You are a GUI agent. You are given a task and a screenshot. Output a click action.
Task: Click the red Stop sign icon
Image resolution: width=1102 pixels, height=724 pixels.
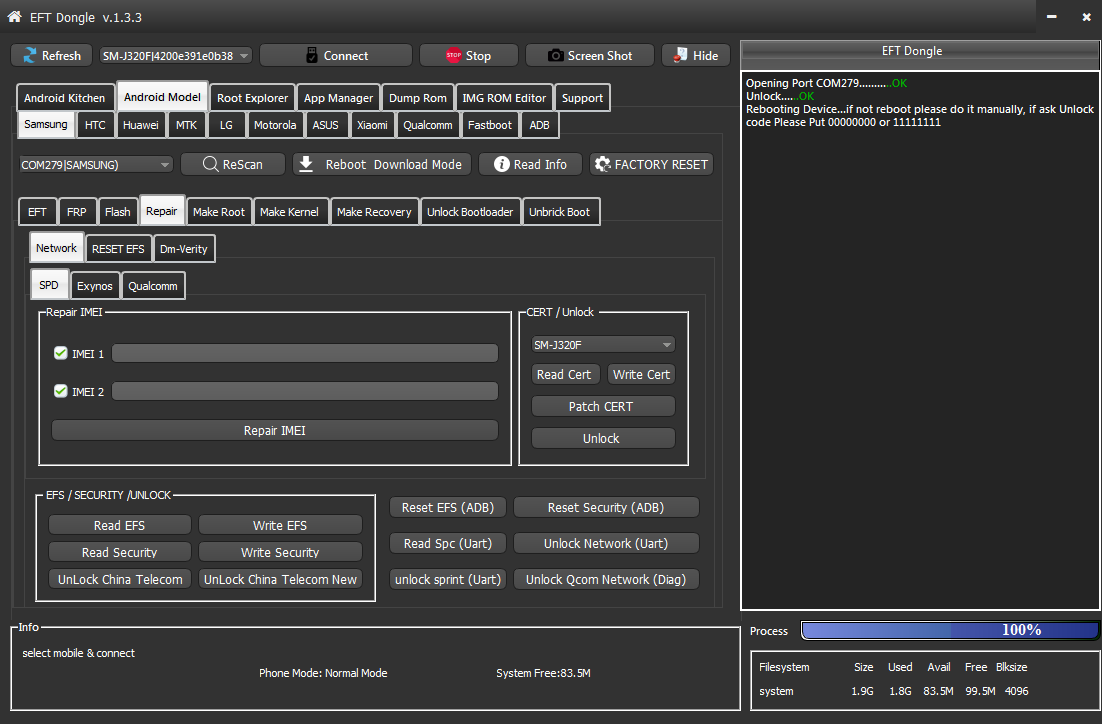453,56
